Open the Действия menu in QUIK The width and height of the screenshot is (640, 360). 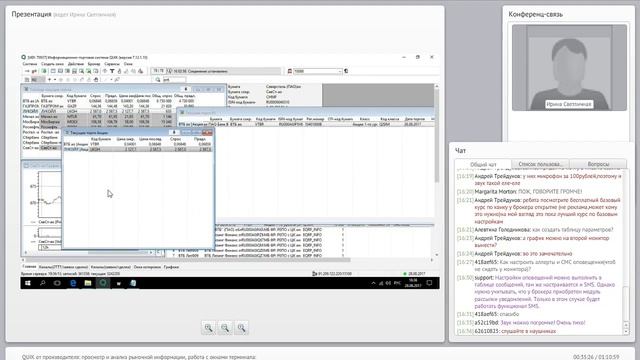coord(76,64)
